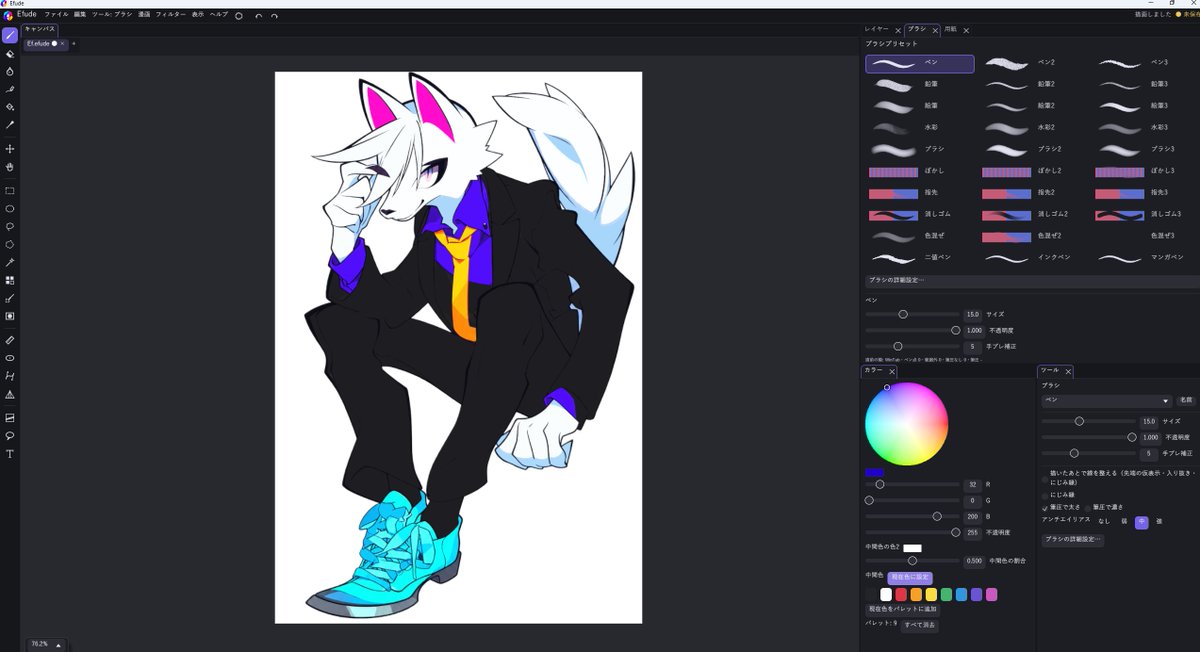Close the 用紙 panel tab
Screen dimensions: 1200x652
tap(968, 31)
